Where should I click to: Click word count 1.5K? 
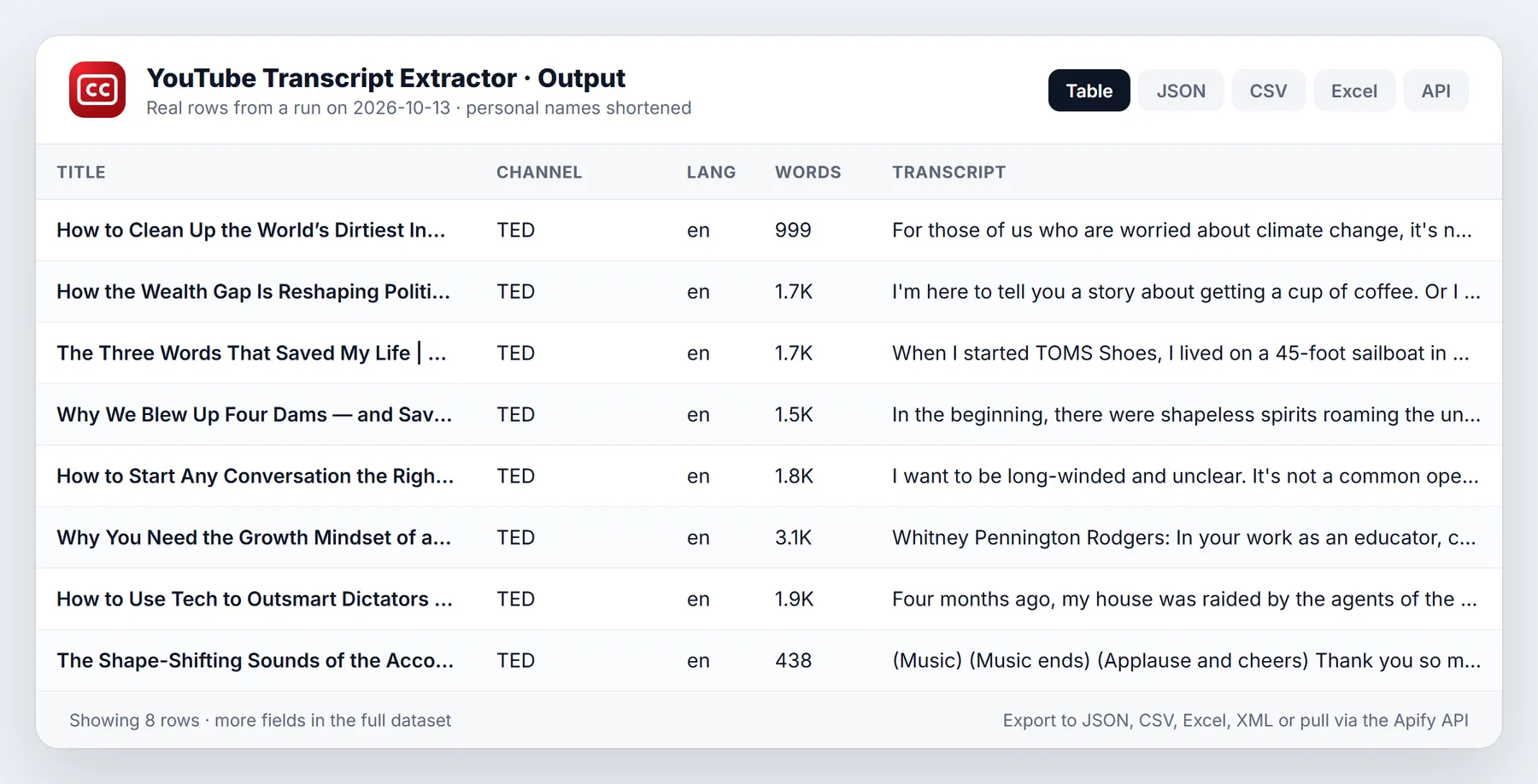click(794, 414)
